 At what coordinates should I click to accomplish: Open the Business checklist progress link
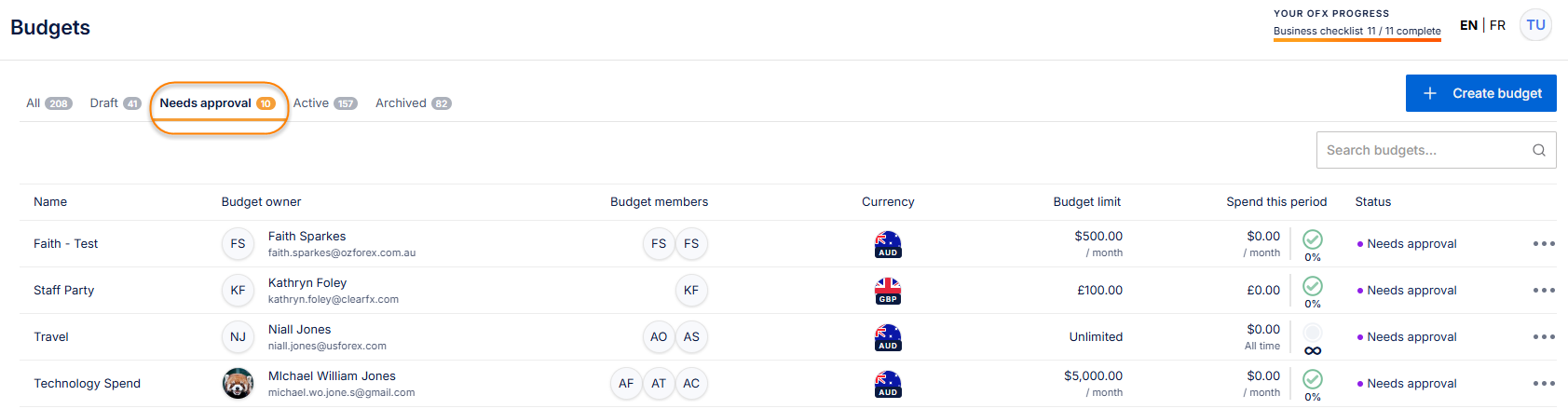tap(1357, 31)
